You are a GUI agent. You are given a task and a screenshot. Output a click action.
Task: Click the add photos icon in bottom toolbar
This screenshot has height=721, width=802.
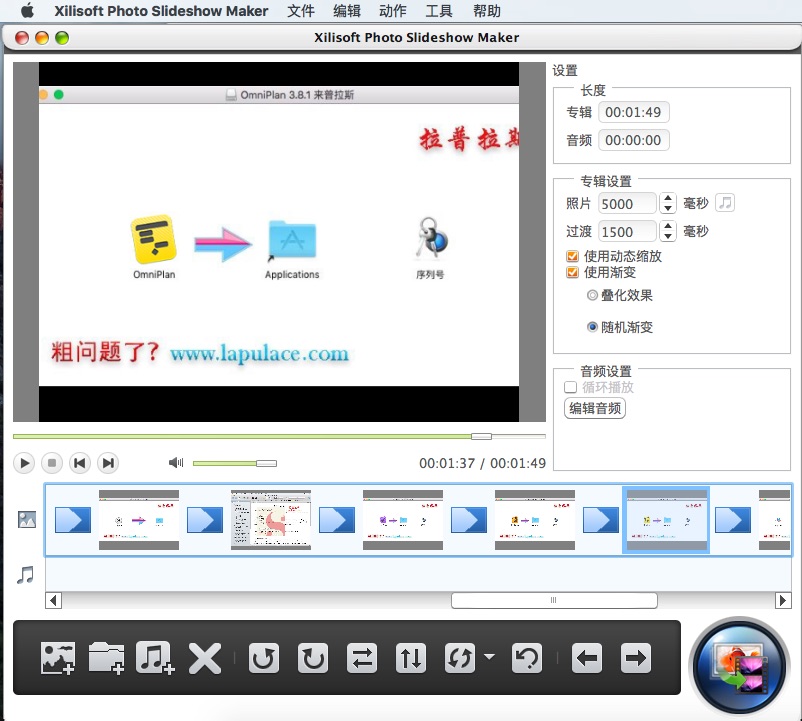click(x=58, y=658)
